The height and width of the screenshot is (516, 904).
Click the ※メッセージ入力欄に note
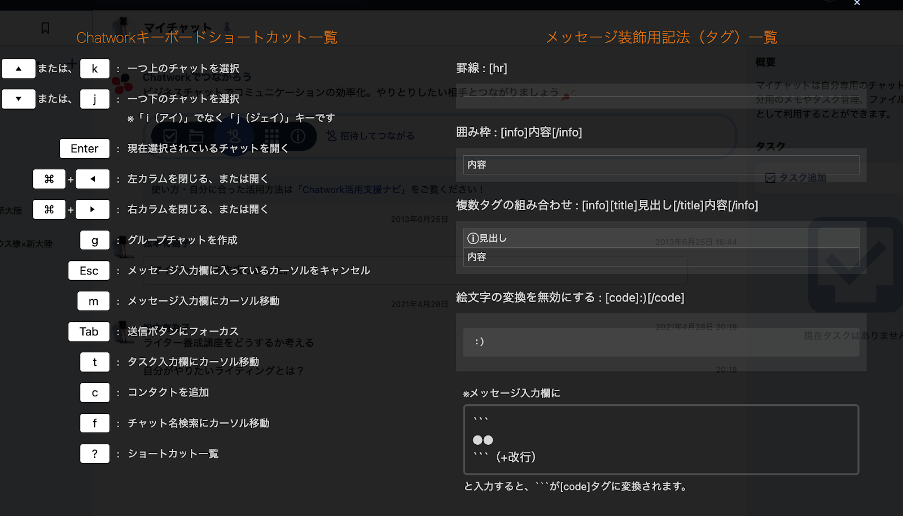(511, 393)
